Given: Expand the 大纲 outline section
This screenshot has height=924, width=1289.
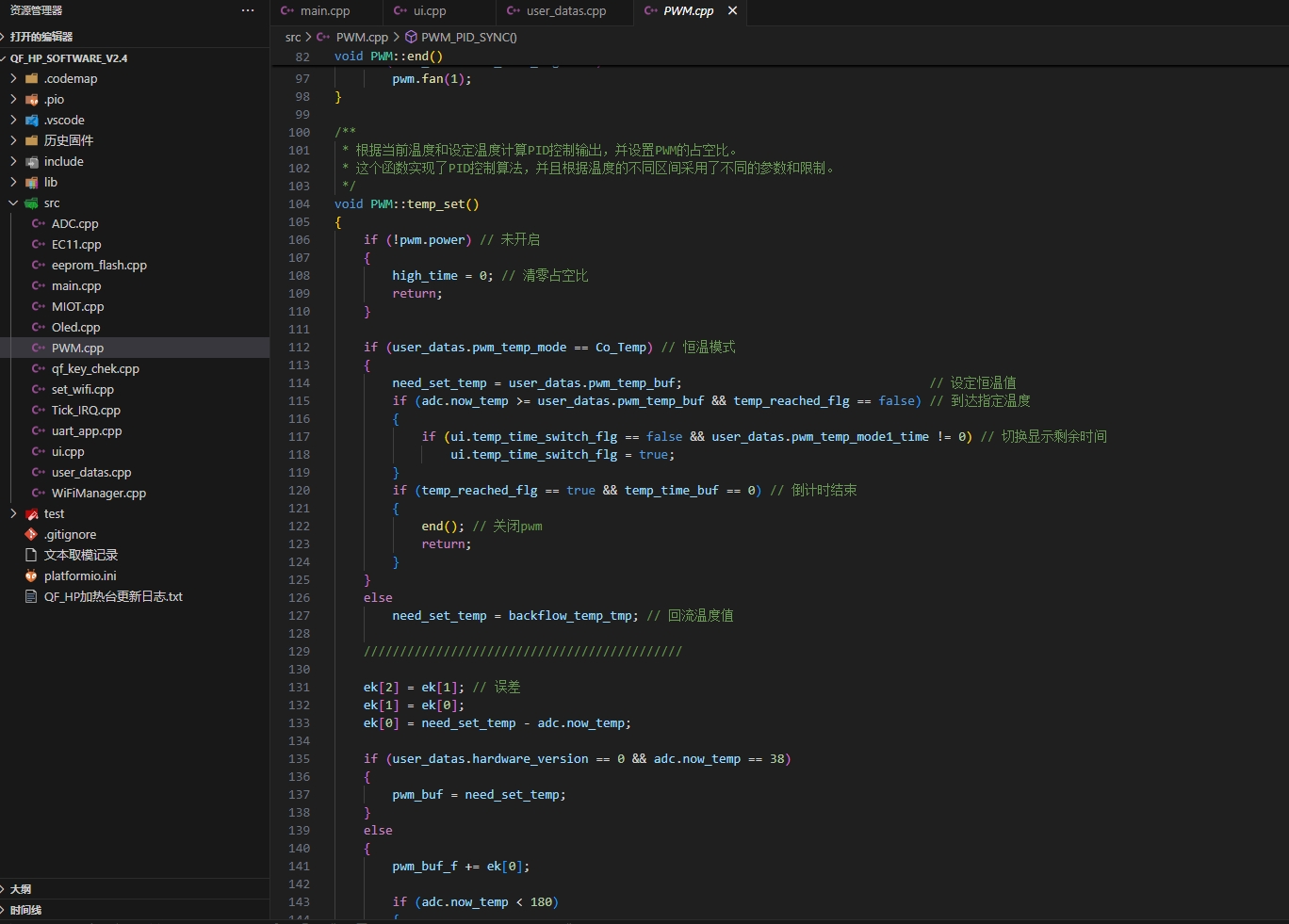Looking at the screenshot, I should [20, 889].
